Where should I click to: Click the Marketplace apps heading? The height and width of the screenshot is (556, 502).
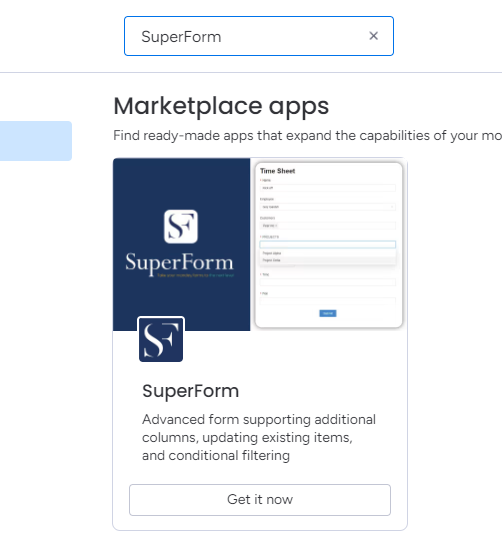[221, 106]
